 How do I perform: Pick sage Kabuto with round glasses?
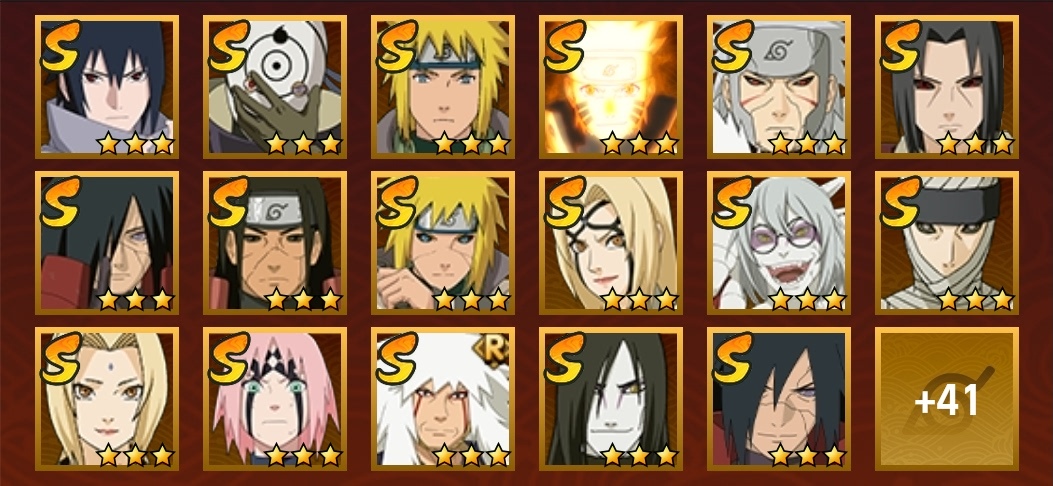tap(778, 243)
